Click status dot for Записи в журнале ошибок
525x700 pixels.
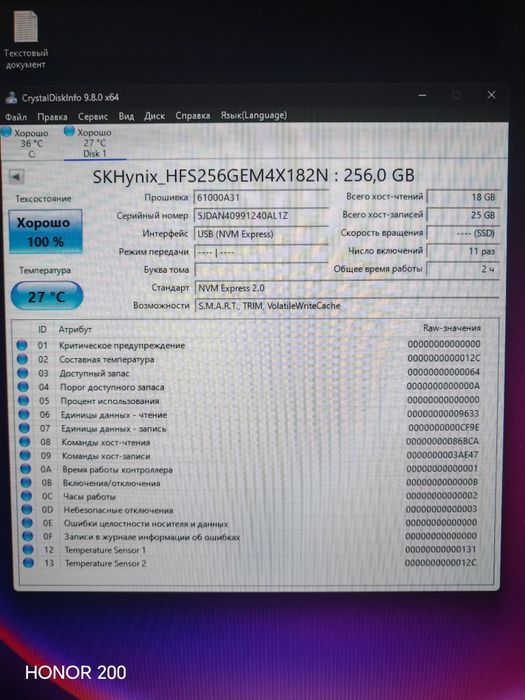tap(28, 536)
